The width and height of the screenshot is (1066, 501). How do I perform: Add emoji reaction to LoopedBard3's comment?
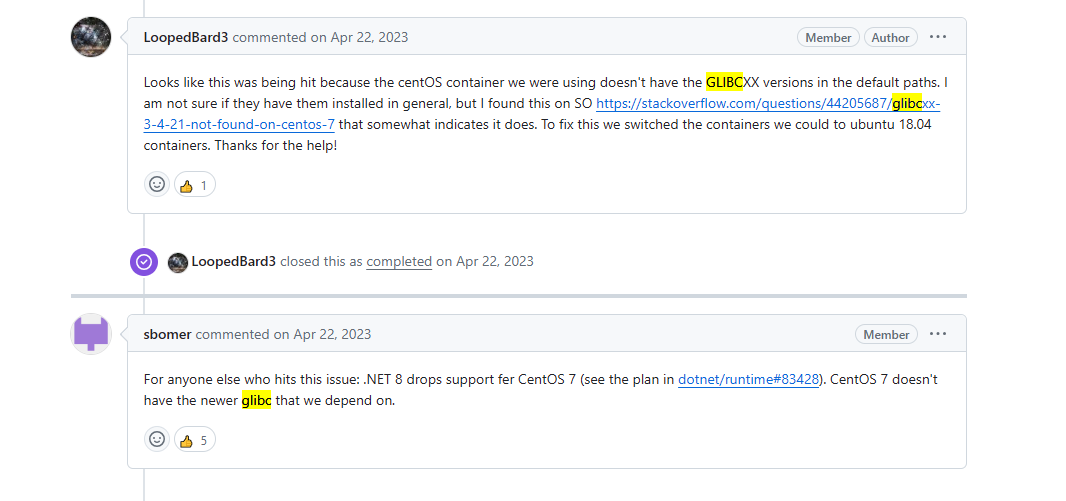coord(157,184)
